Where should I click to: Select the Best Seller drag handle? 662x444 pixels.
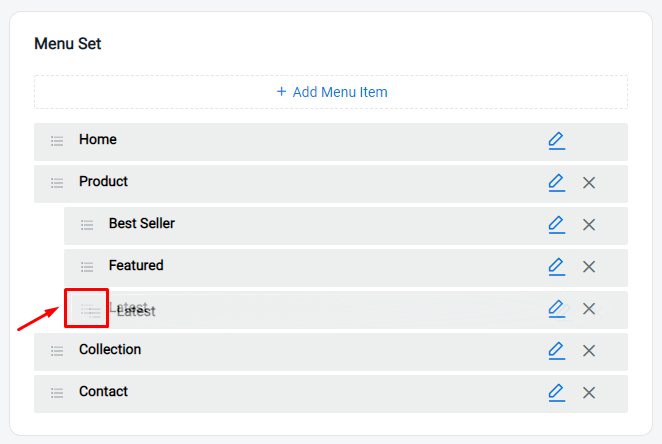coord(87,225)
